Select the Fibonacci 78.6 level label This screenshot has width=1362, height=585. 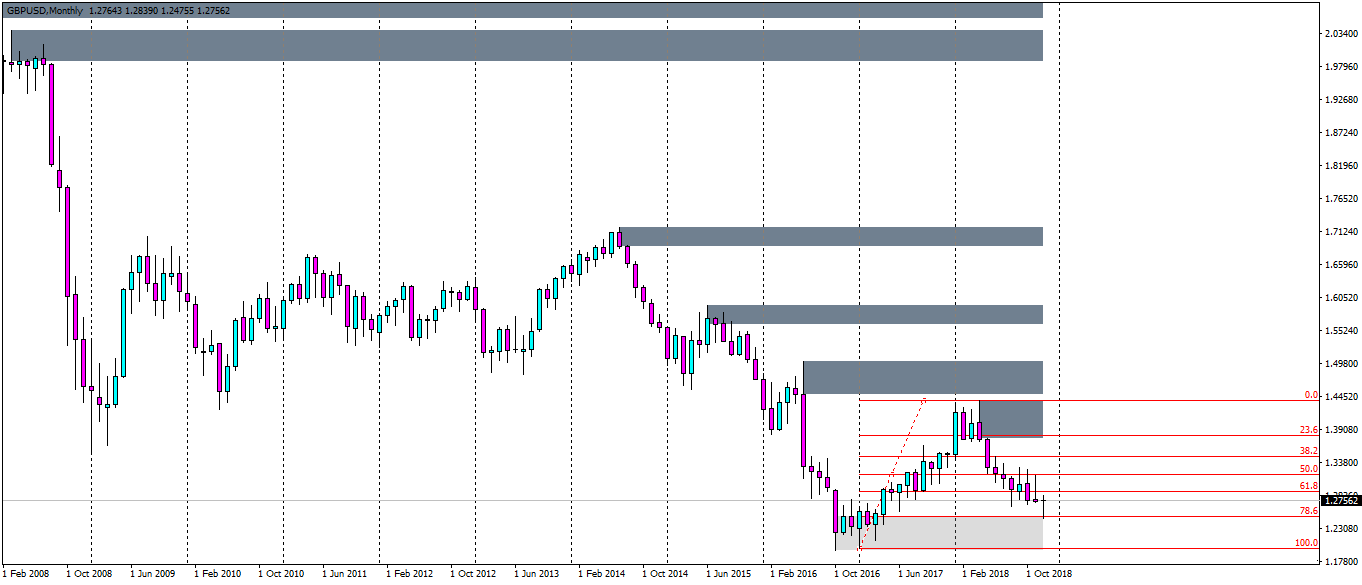click(x=1309, y=511)
